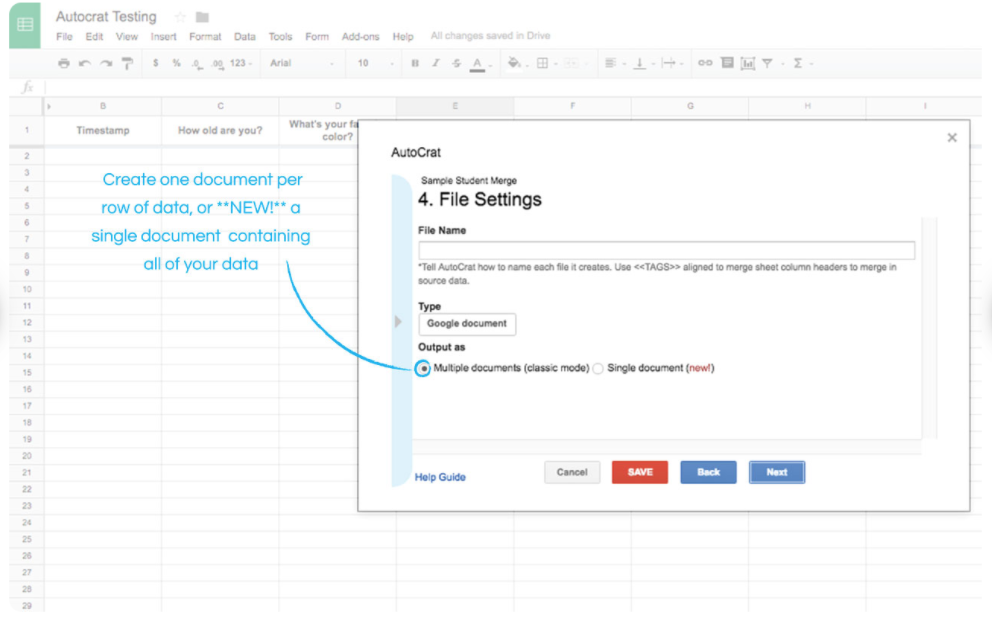
Task: Click the Redo arrow icon
Action: [106, 63]
